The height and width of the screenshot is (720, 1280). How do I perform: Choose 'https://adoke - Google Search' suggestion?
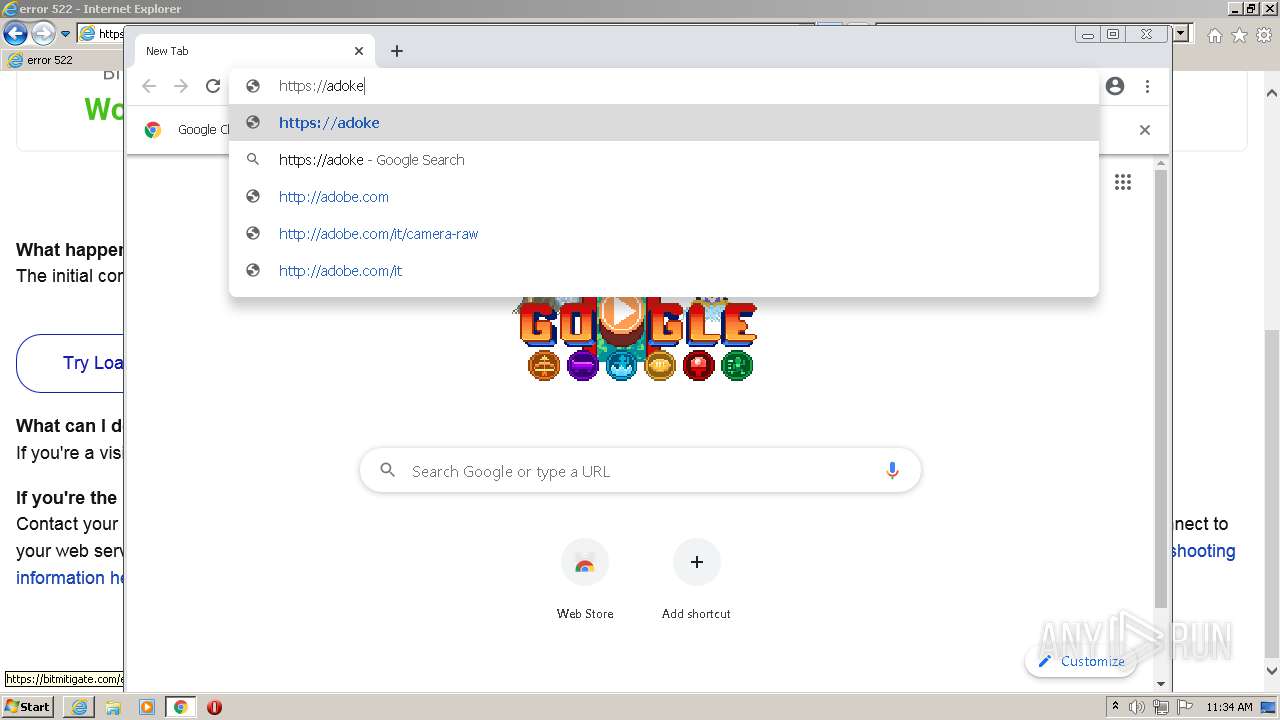pyautogui.click(x=664, y=160)
